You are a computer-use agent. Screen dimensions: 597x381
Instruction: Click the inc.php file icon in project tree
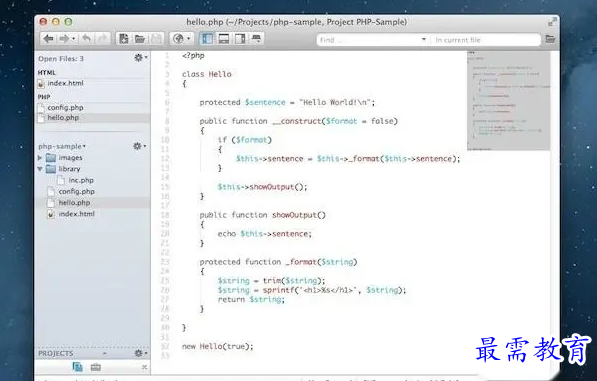pos(61,180)
